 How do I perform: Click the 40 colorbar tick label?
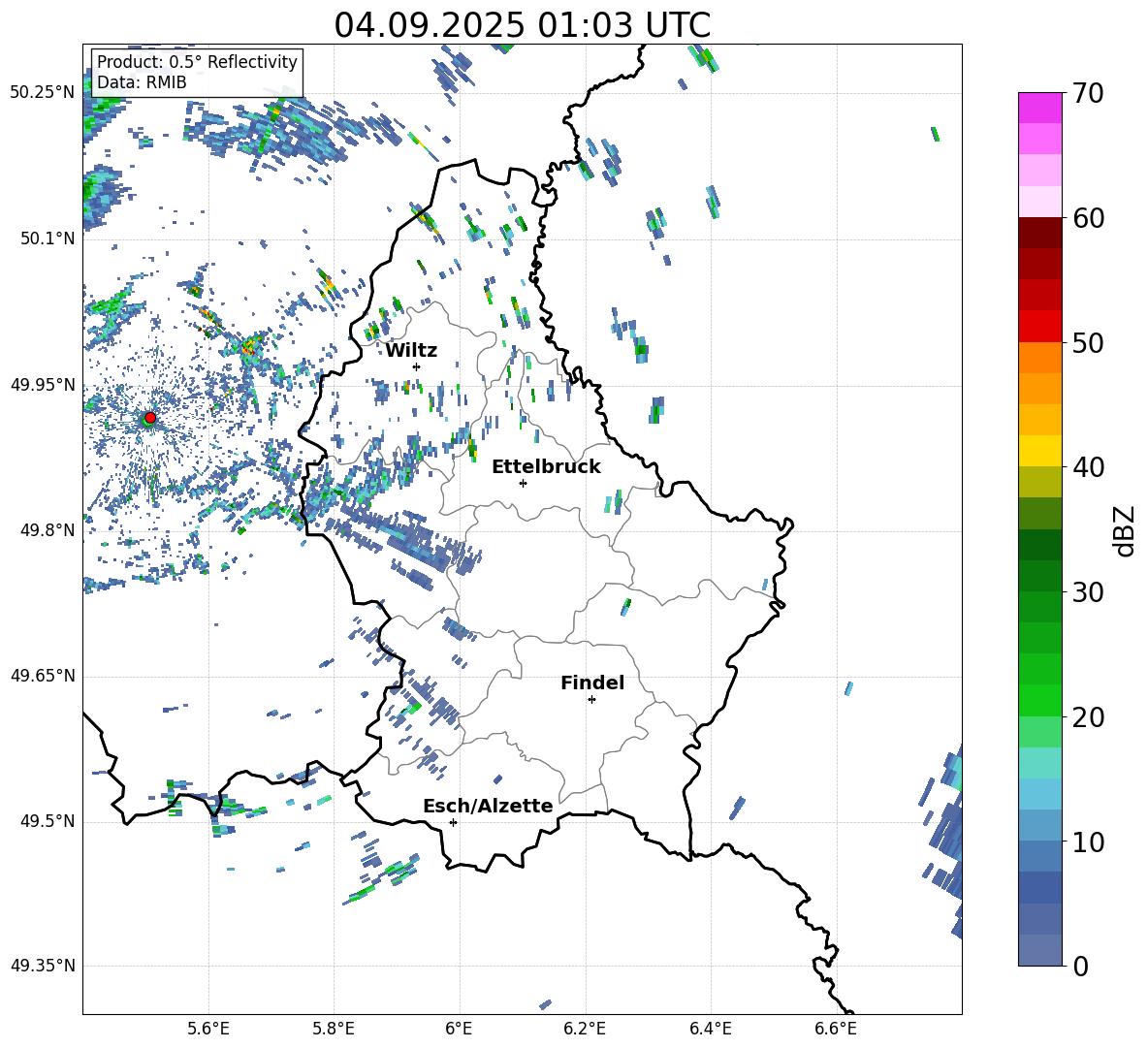[x=1087, y=467]
